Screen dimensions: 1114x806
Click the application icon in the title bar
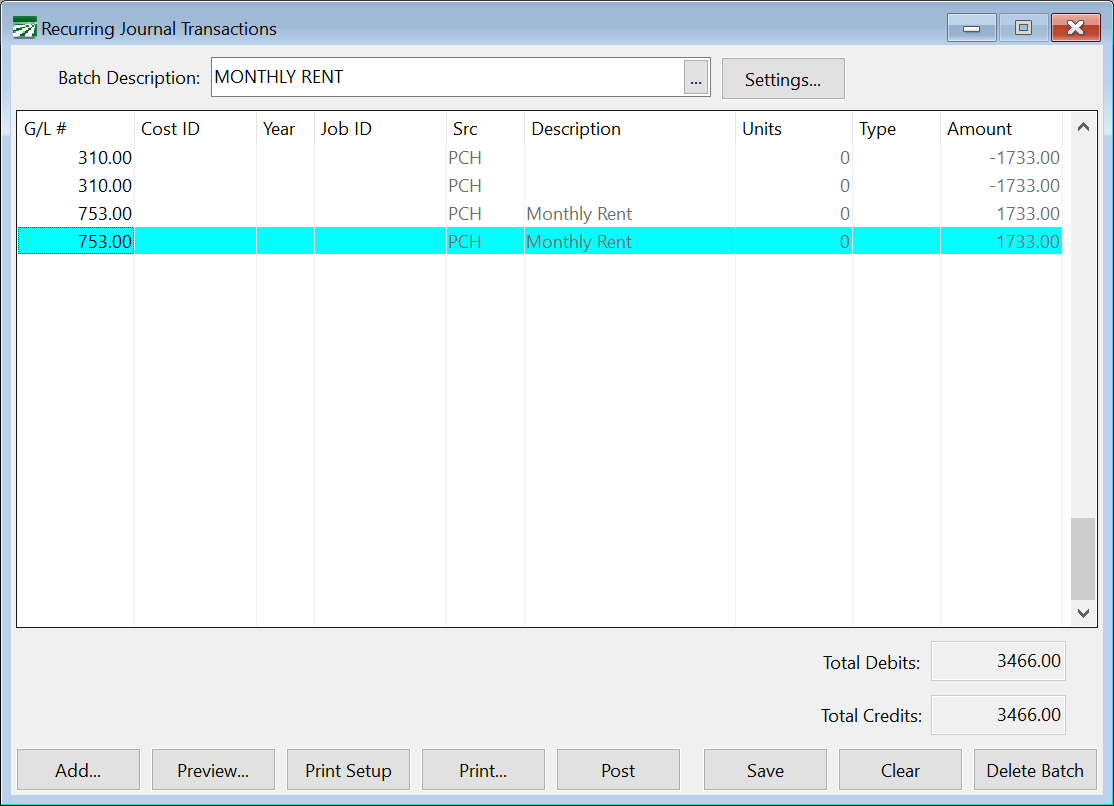click(x=24, y=28)
